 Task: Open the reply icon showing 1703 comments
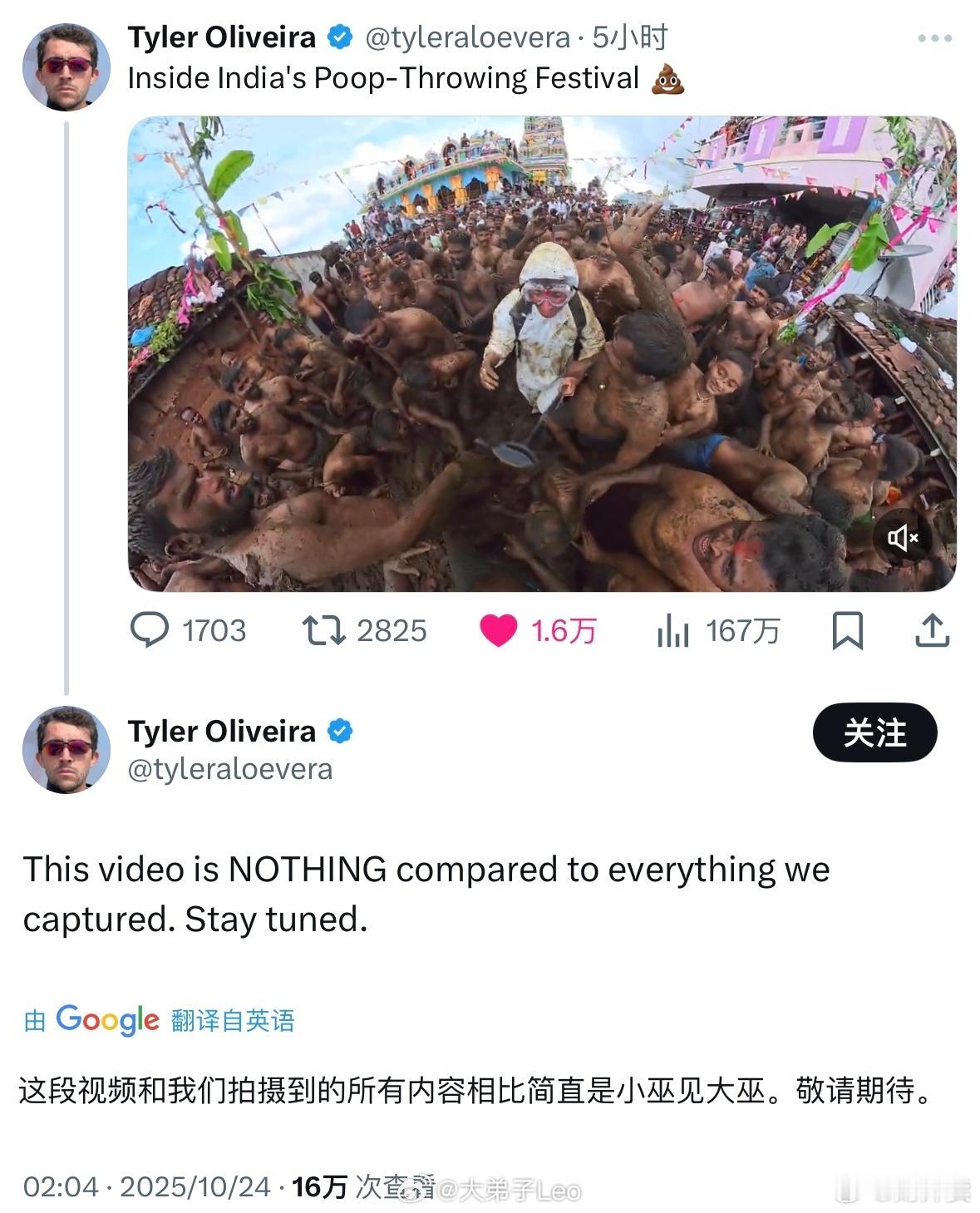[150, 630]
